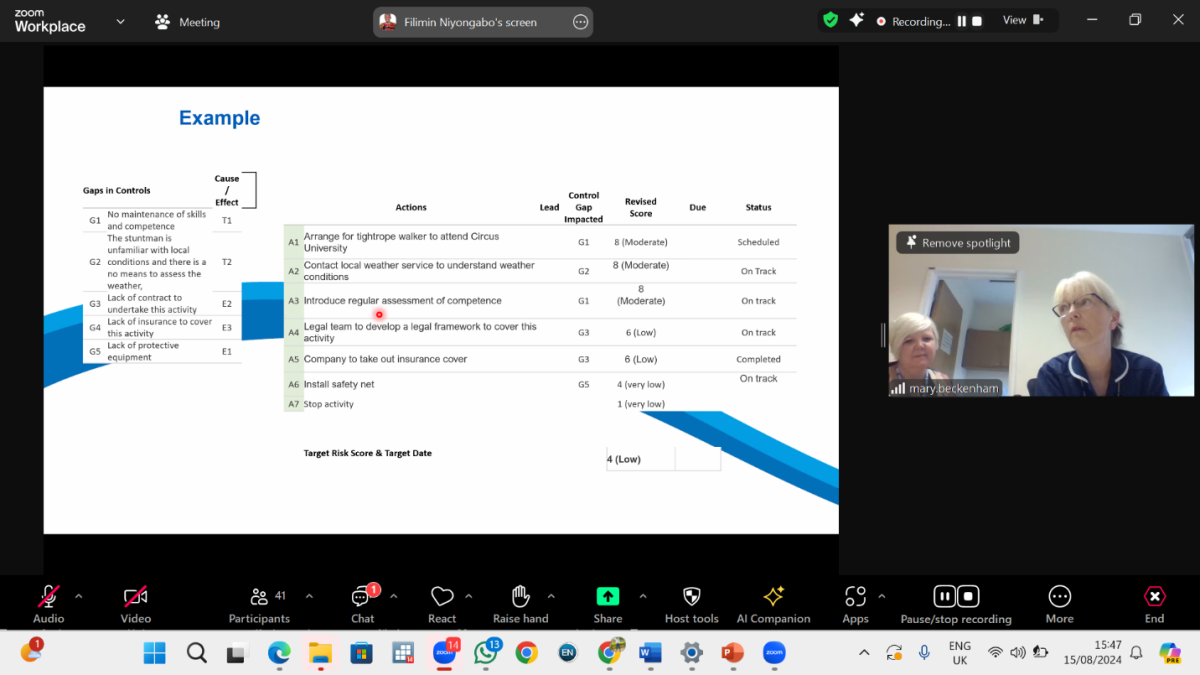Stop recording in the bottom toolbar
1200x675 pixels.
point(968,596)
